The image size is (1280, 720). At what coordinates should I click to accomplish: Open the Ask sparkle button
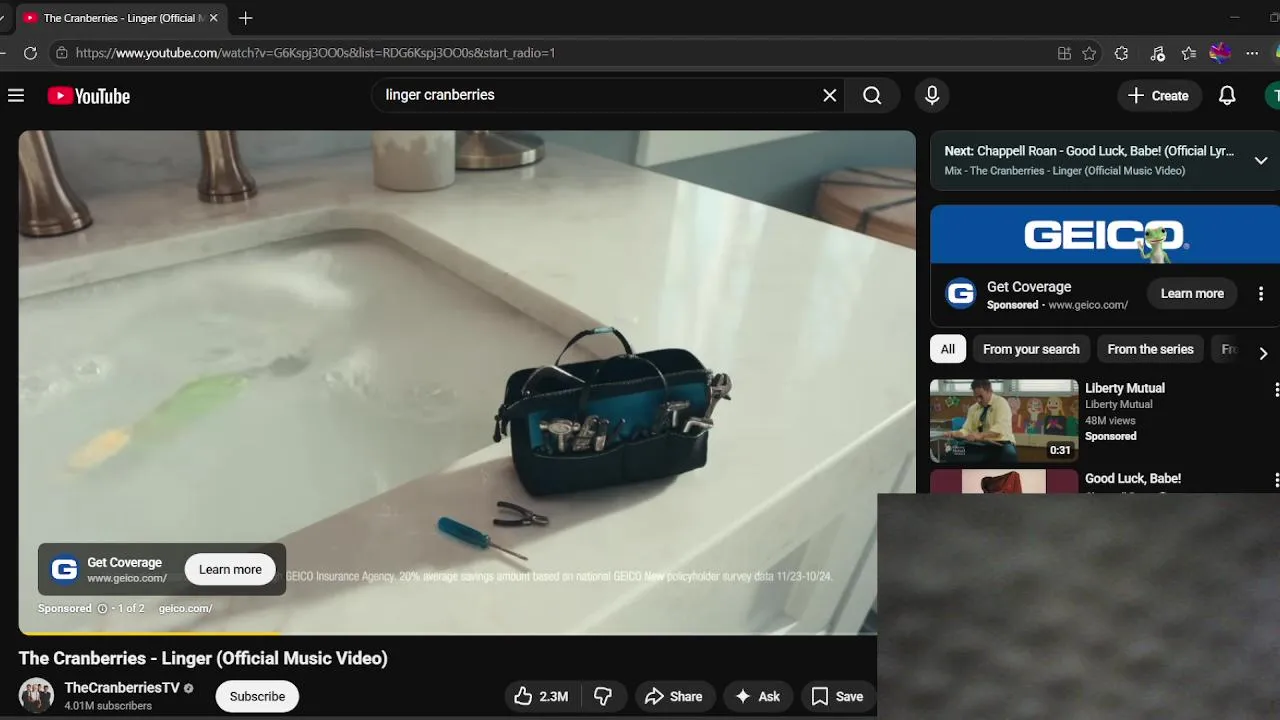point(757,696)
